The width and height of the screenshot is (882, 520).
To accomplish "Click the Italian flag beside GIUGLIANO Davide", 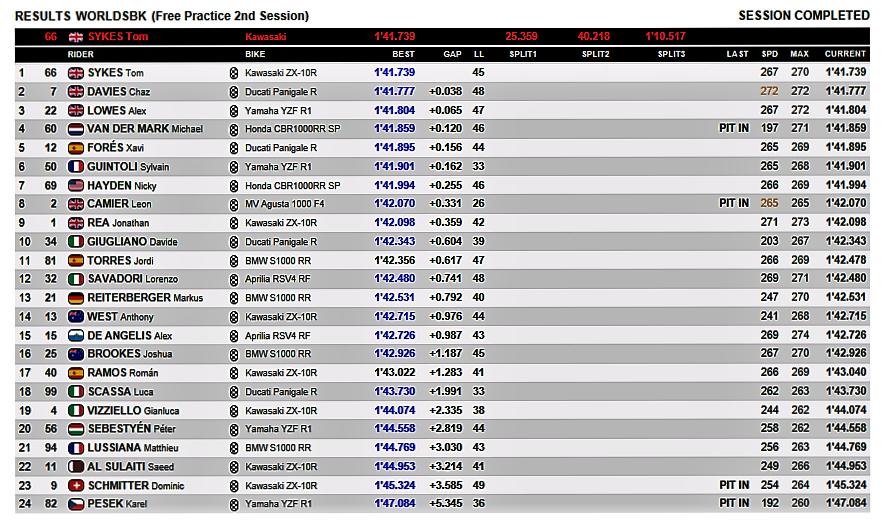I will click(x=75, y=242).
